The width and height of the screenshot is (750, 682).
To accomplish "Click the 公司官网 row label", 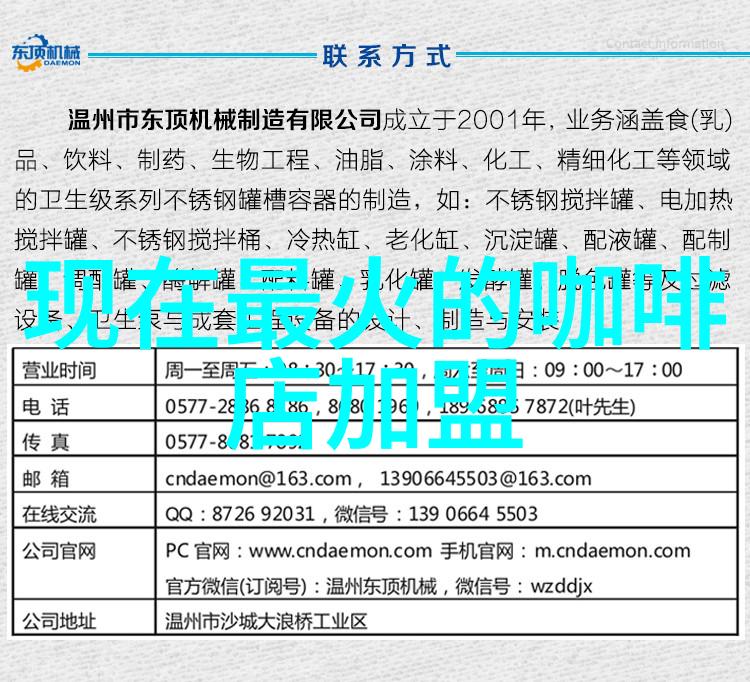I will (59, 551).
